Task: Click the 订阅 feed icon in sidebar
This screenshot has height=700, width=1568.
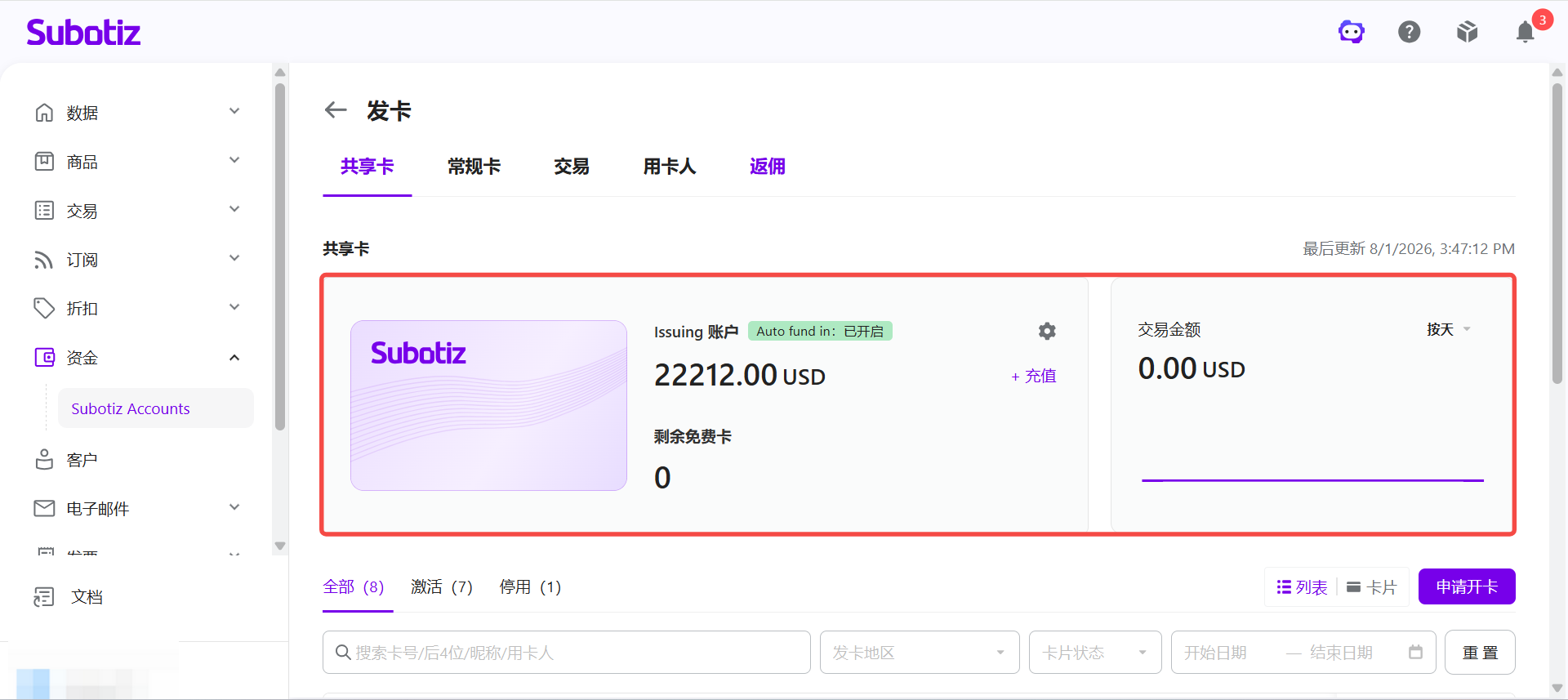Action: (x=44, y=259)
